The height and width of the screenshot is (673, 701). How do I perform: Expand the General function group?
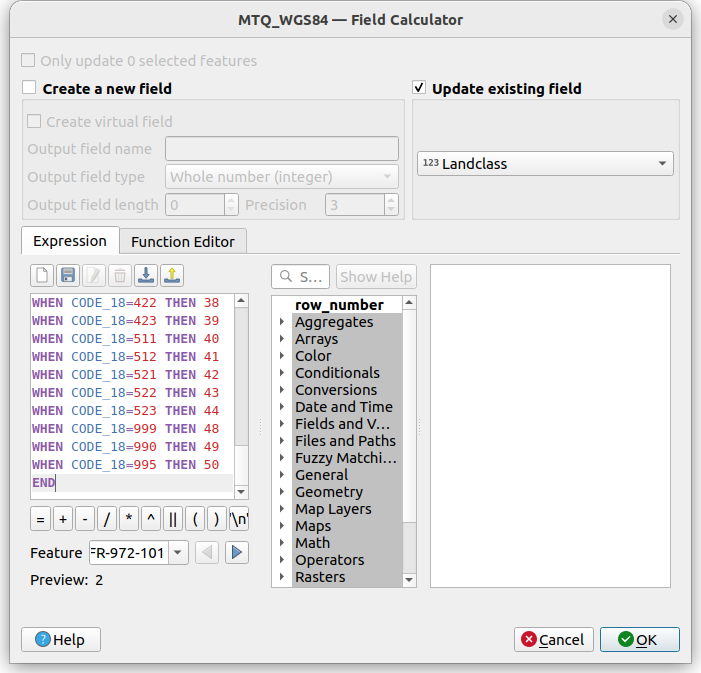click(282, 474)
